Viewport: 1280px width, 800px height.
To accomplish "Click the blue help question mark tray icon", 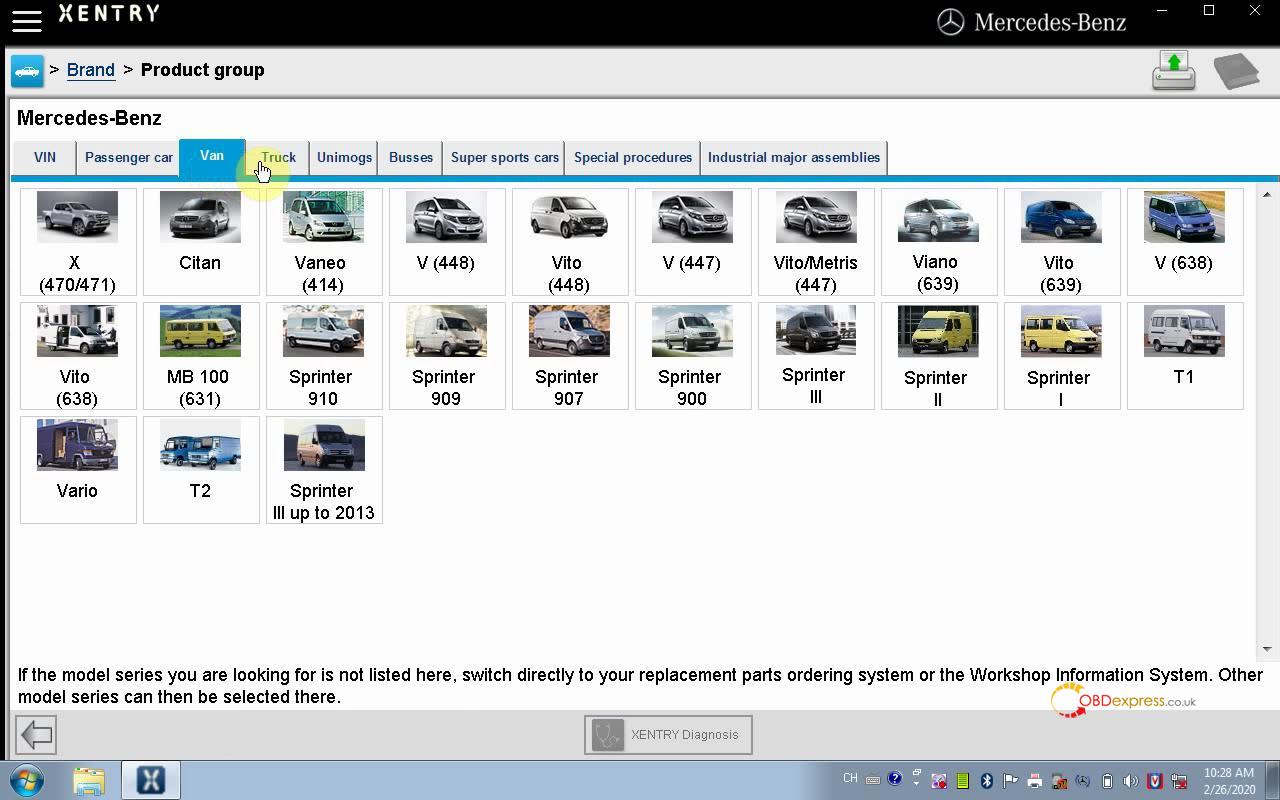I will coord(895,779).
